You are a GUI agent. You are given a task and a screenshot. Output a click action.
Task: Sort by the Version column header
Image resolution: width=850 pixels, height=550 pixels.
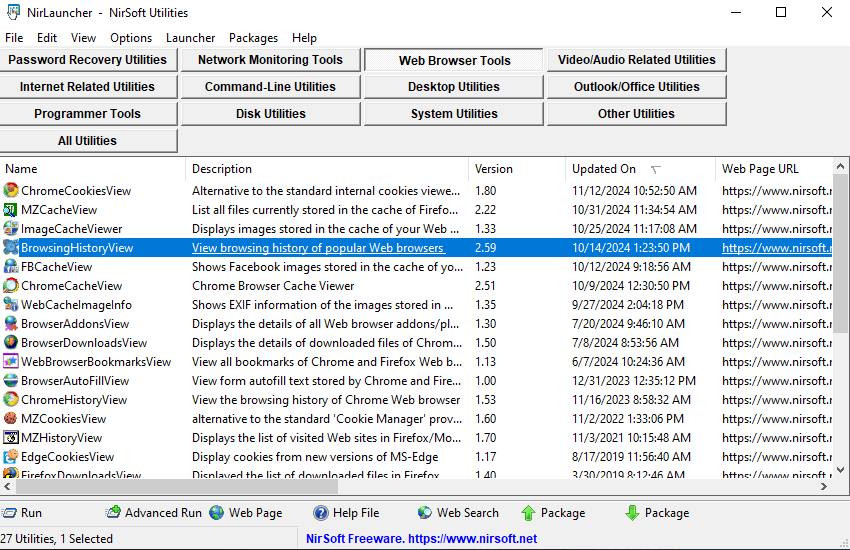[517, 169]
